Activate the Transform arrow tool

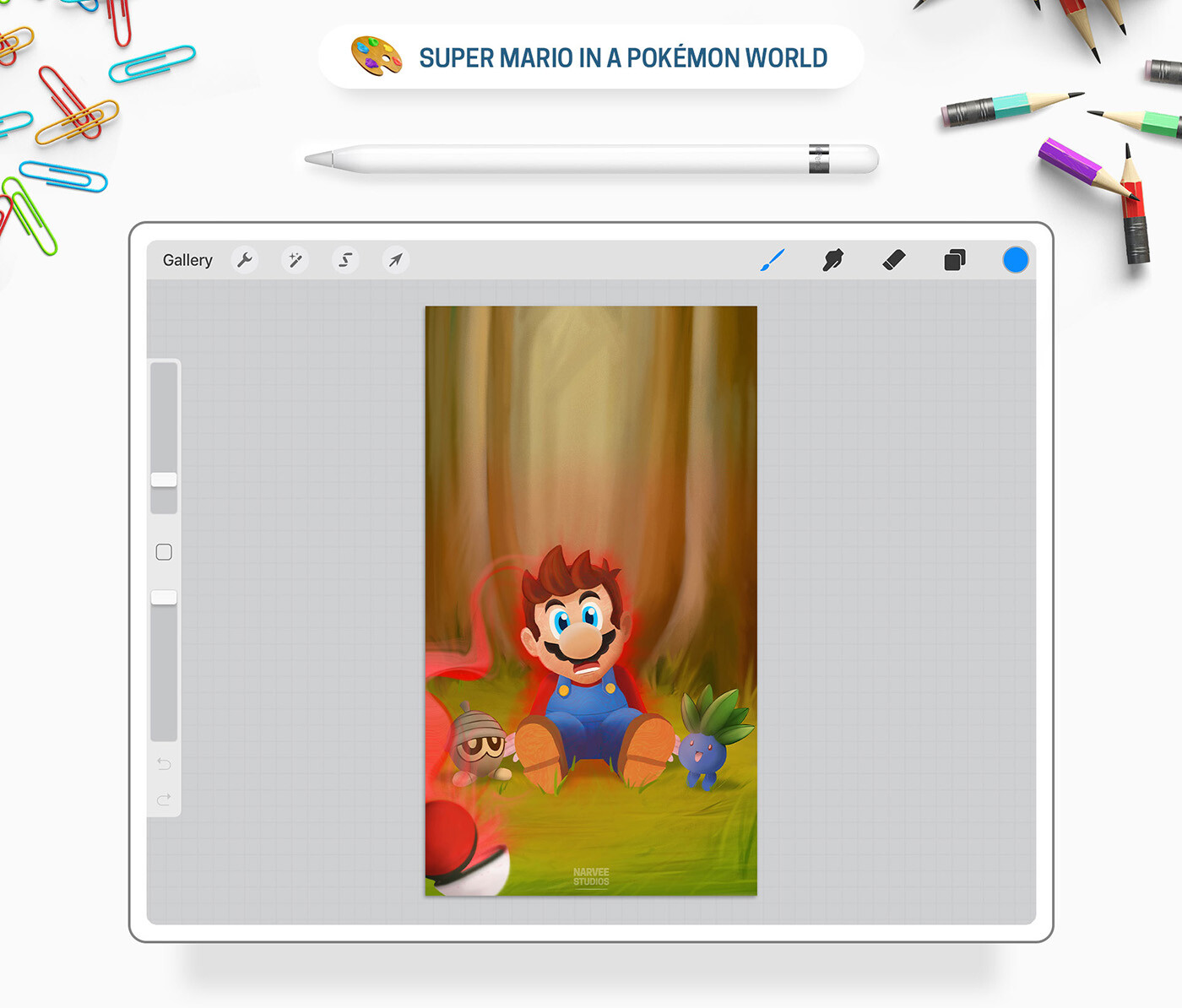click(x=395, y=260)
